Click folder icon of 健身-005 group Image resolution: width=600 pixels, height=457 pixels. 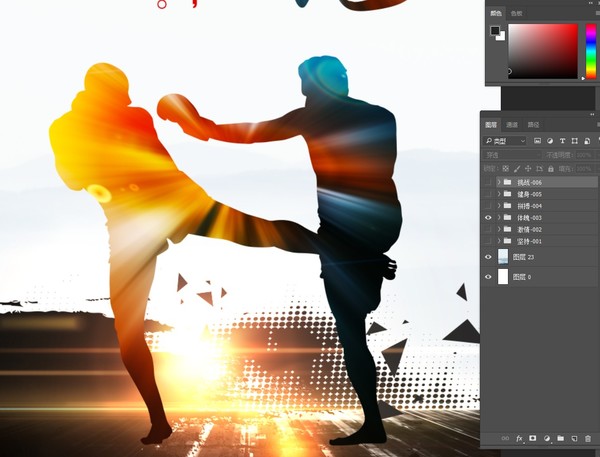[x=507, y=194]
